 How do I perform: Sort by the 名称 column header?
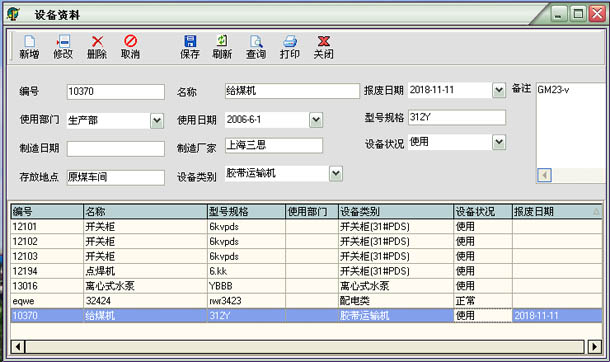tap(145, 212)
